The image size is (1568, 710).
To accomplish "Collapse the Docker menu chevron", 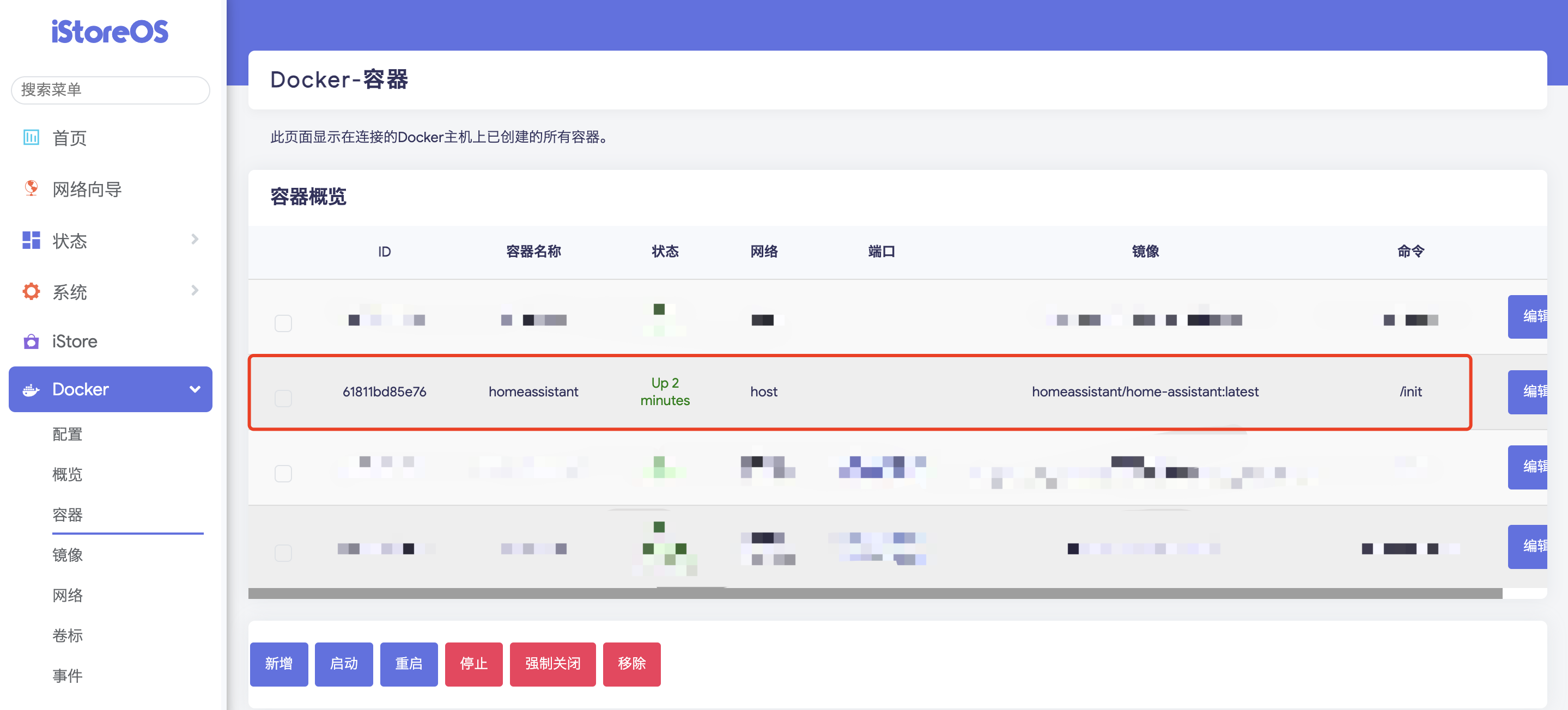I will (x=195, y=389).
